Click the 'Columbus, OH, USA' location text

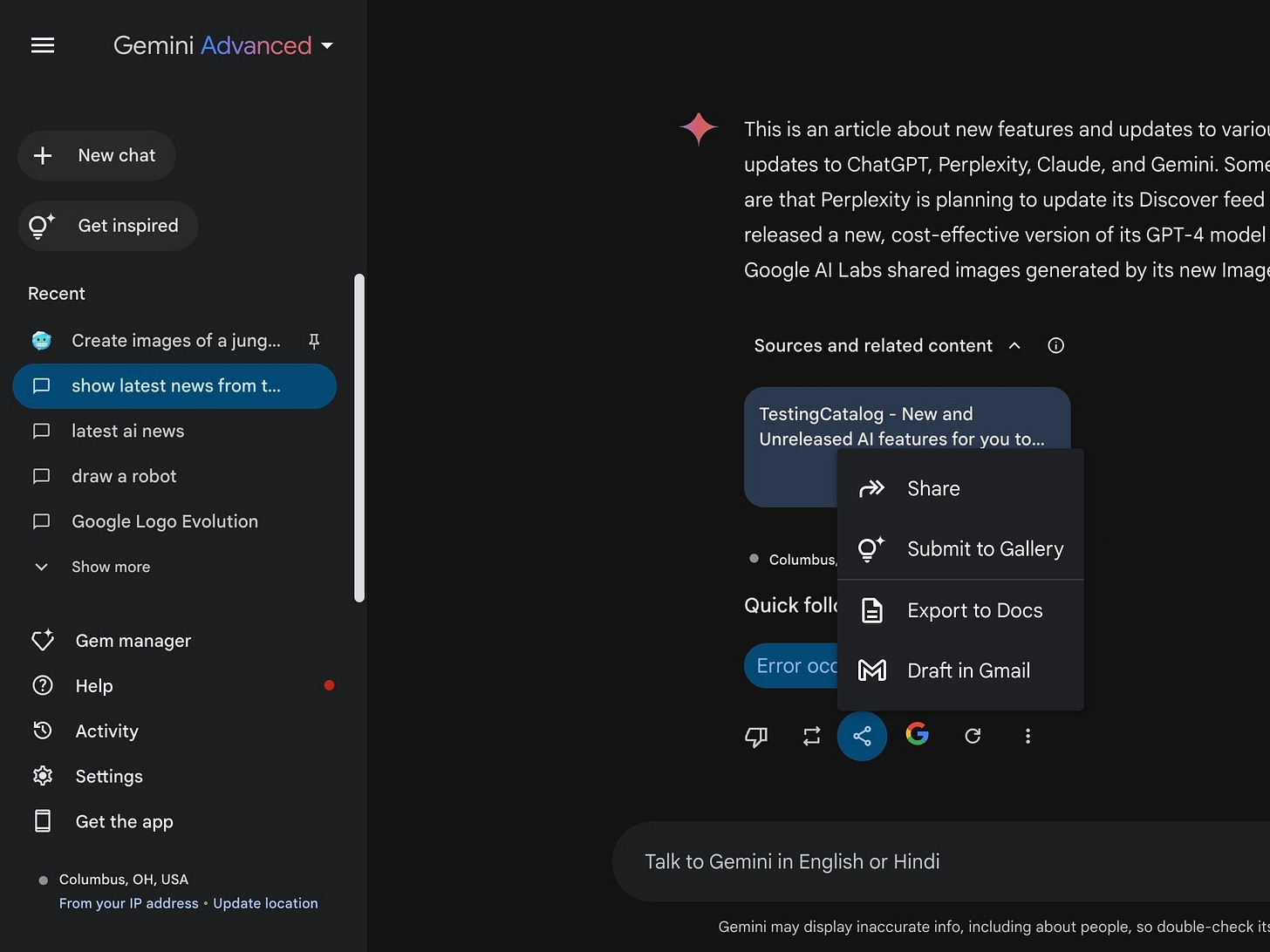coord(124,880)
